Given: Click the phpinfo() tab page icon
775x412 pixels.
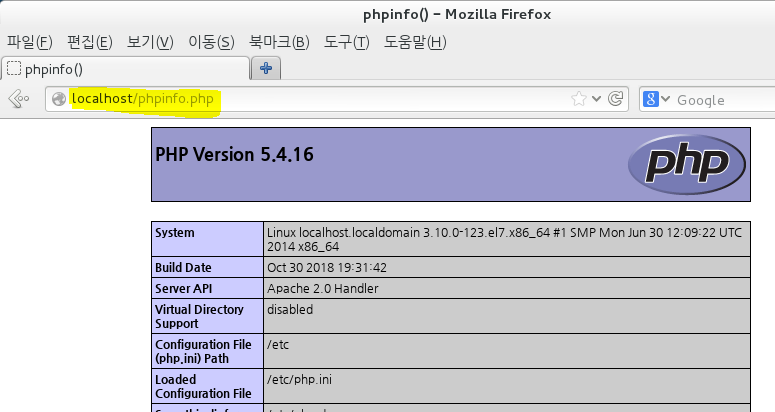Looking at the screenshot, I should pyautogui.click(x=14, y=68).
